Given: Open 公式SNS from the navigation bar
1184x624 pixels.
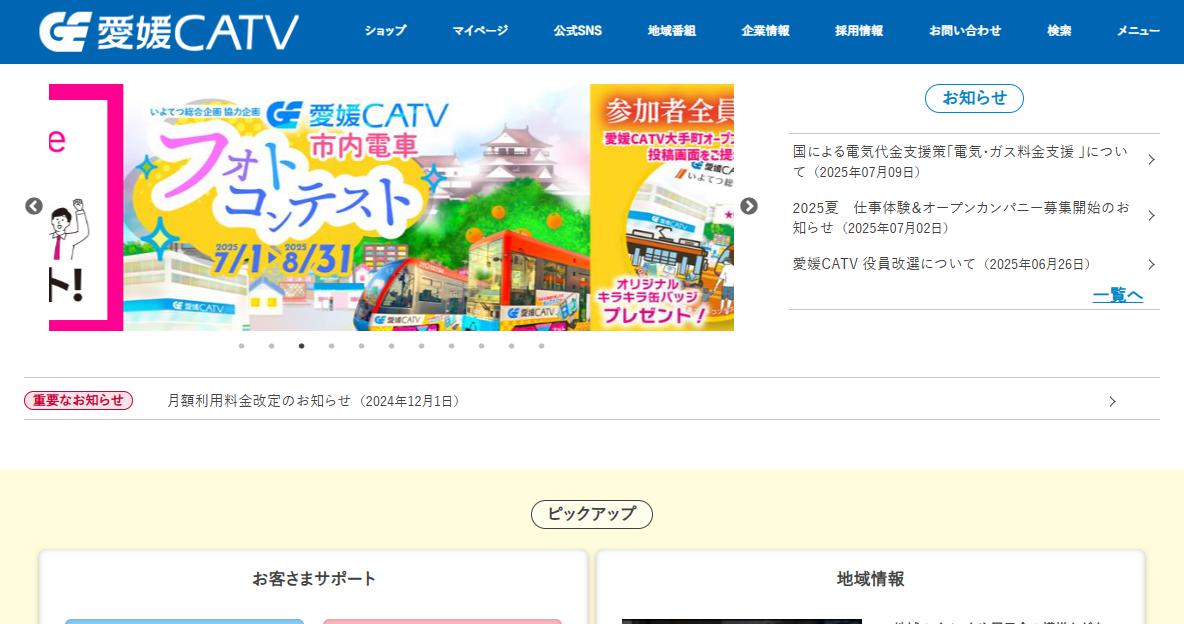Looking at the screenshot, I should 578,31.
